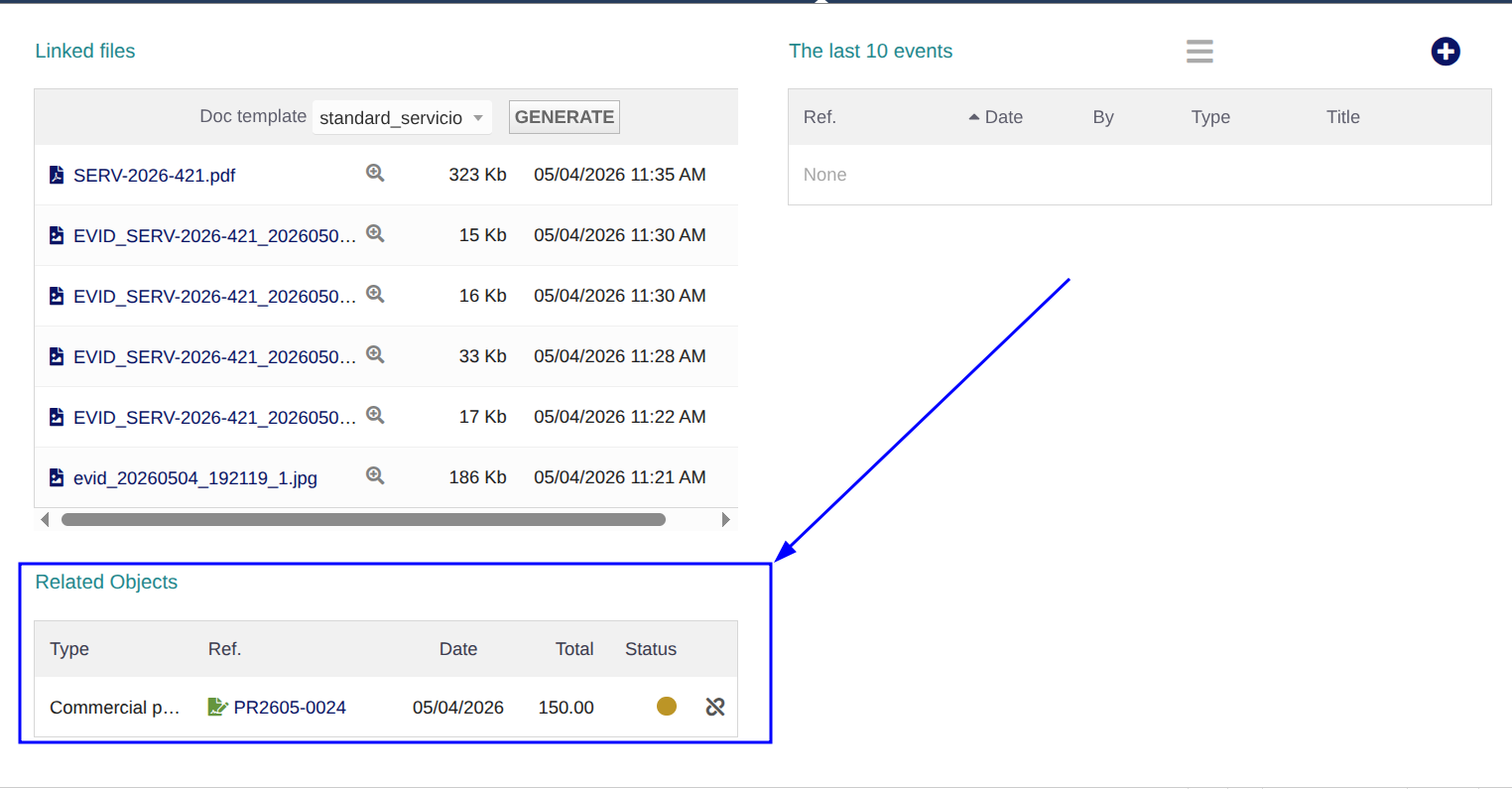Preview SERV-2026-421.pdf with magnifier icon

click(375, 173)
